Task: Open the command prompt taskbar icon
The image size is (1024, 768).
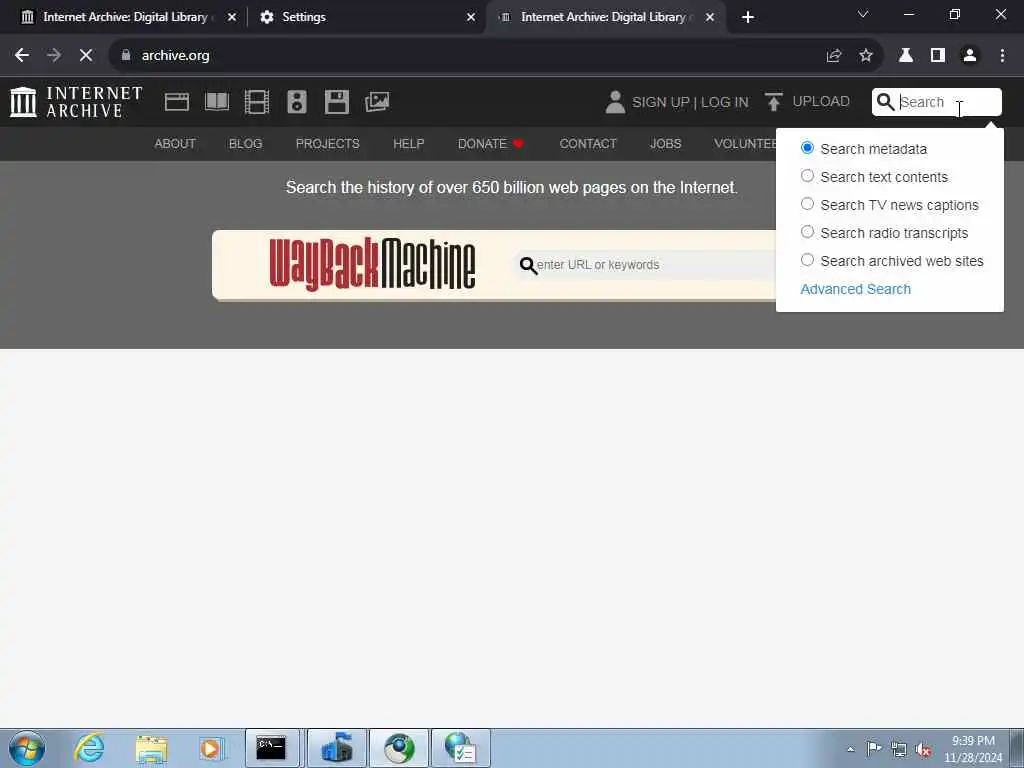Action: (x=272, y=748)
